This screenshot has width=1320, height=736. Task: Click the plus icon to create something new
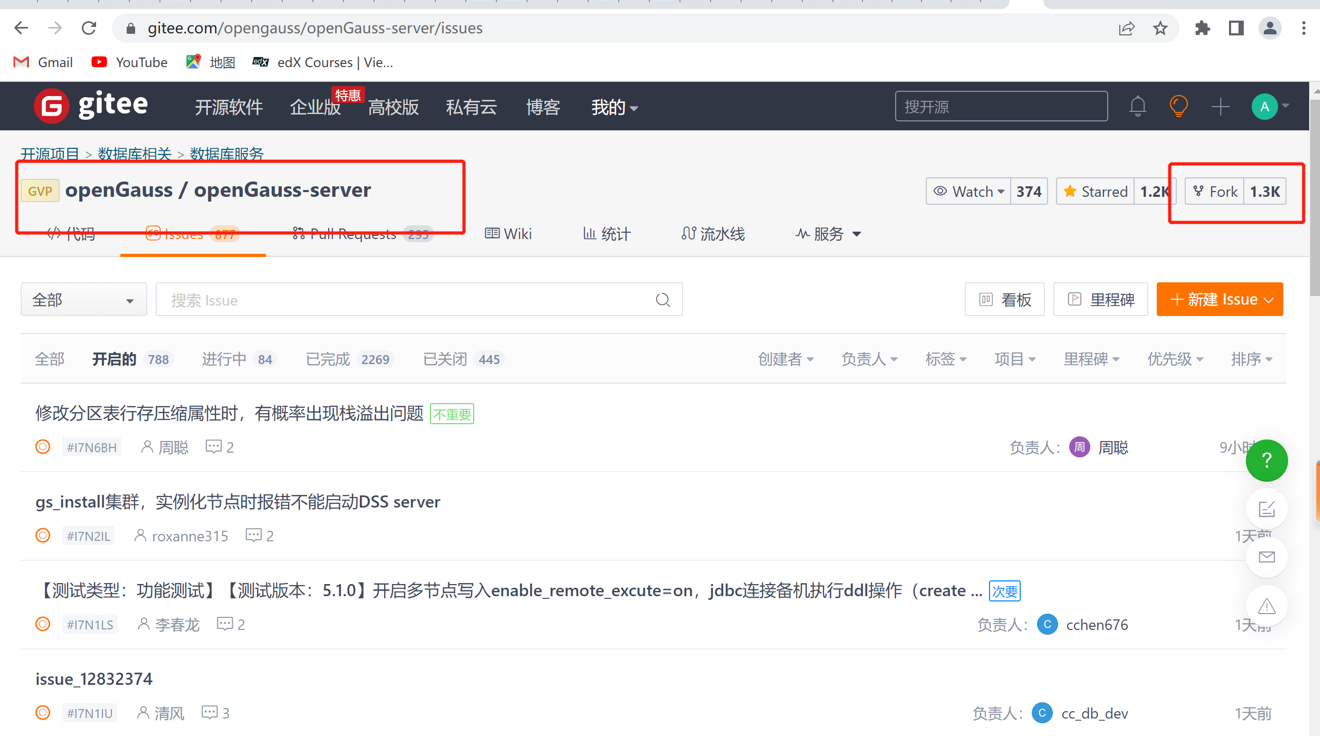1220,106
